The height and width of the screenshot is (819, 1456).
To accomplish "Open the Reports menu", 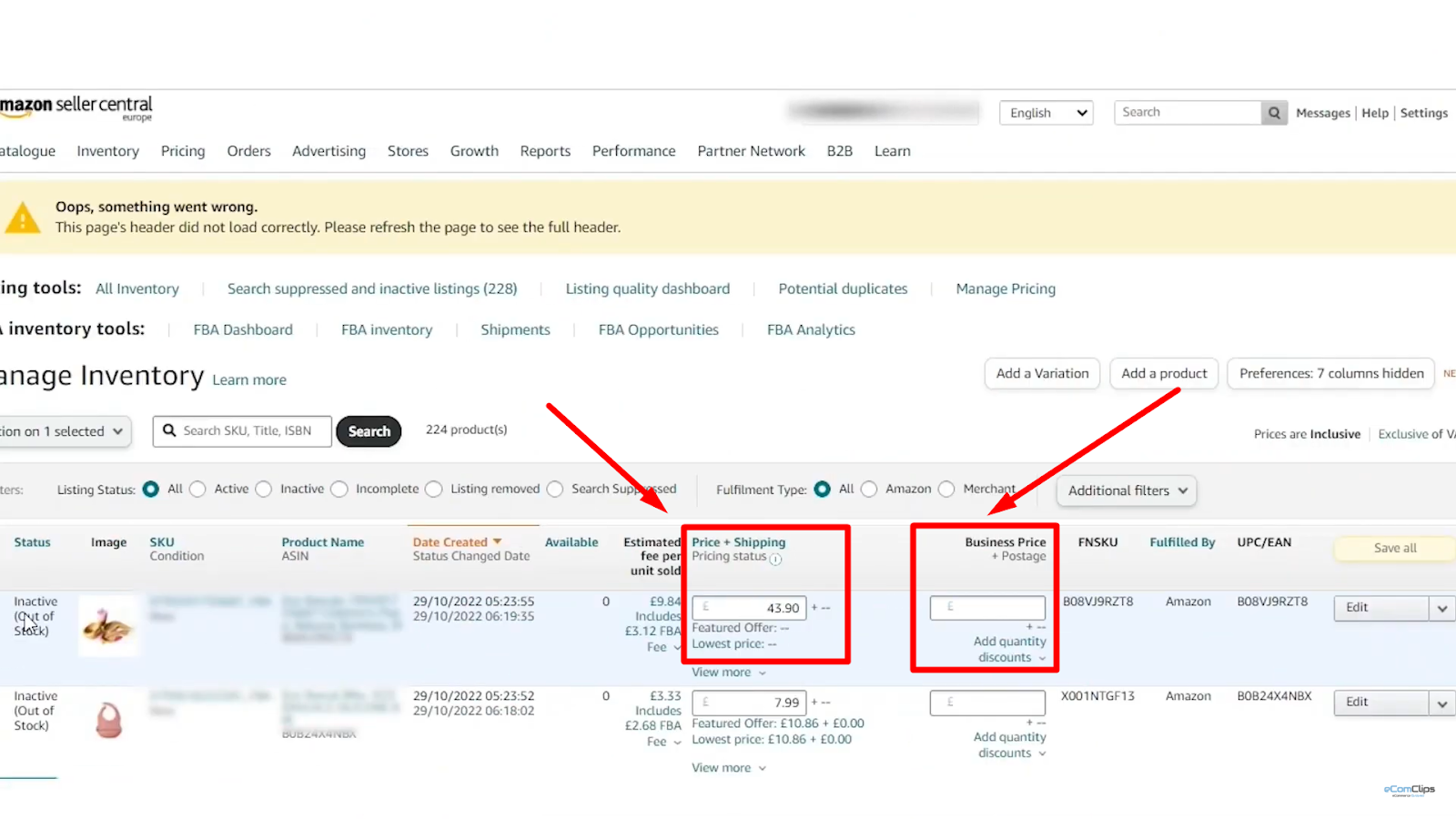I will [x=546, y=151].
